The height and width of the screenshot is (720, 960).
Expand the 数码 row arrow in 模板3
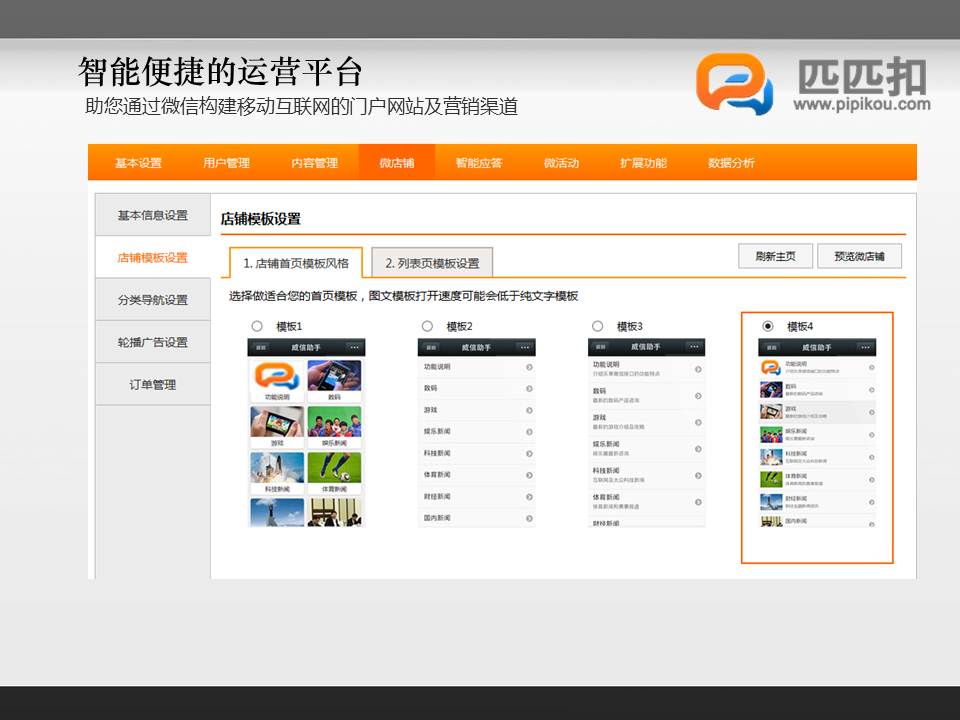tap(699, 394)
